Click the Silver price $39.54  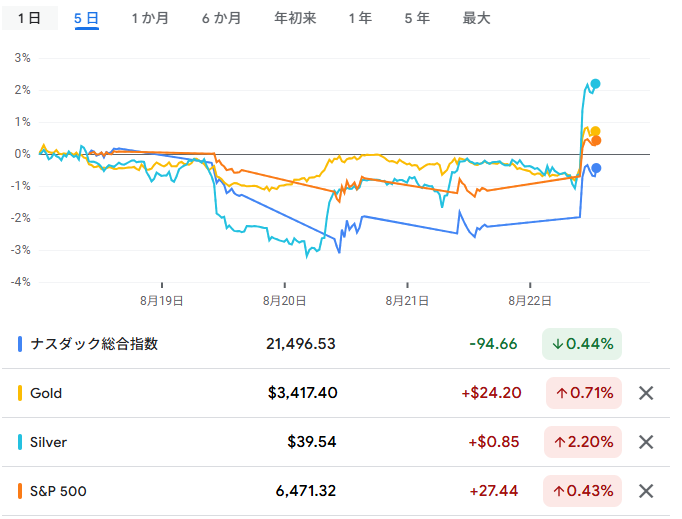pyautogui.click(x=312, y=442)
